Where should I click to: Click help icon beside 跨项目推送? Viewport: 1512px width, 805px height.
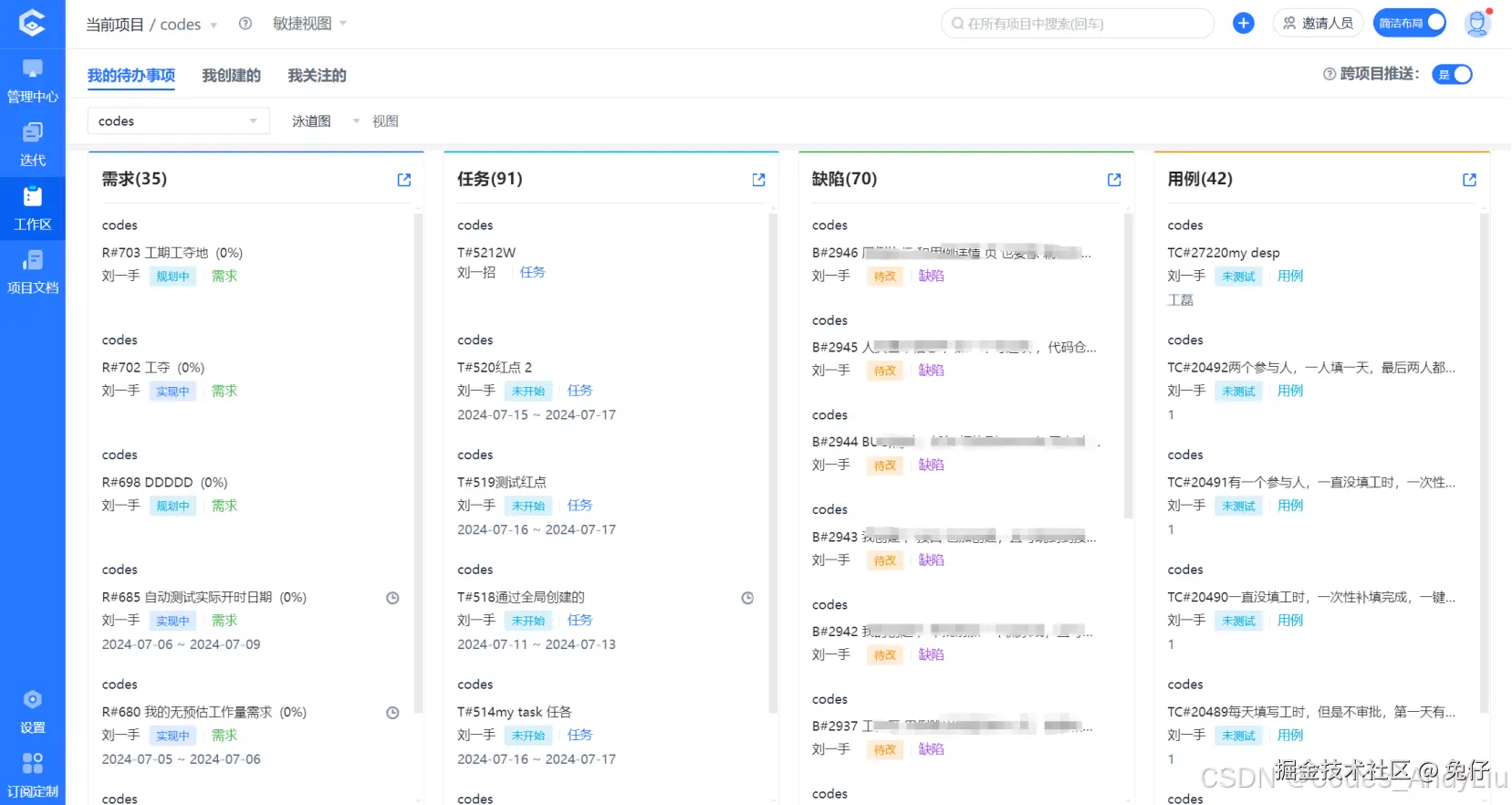[x=1329, y=74]
